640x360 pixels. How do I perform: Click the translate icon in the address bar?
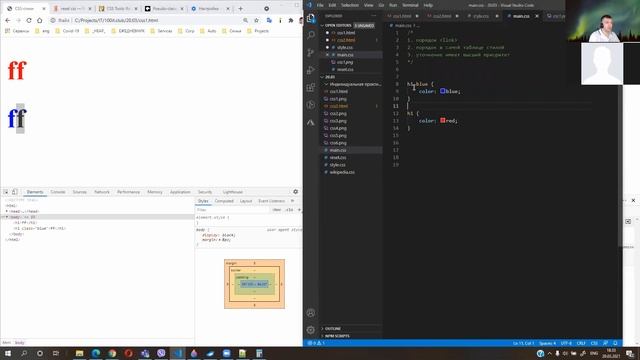tap(269, 20)
